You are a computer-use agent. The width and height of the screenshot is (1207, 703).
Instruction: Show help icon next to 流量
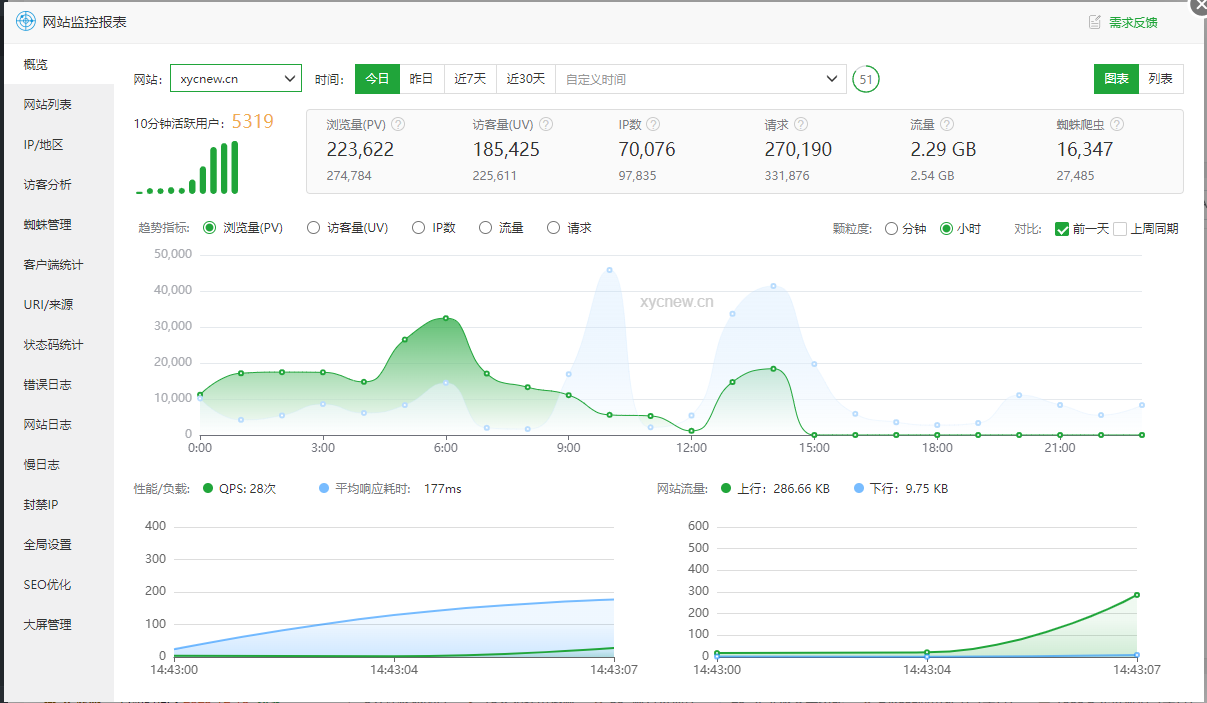pyautogui.click(x=947, y=125)
